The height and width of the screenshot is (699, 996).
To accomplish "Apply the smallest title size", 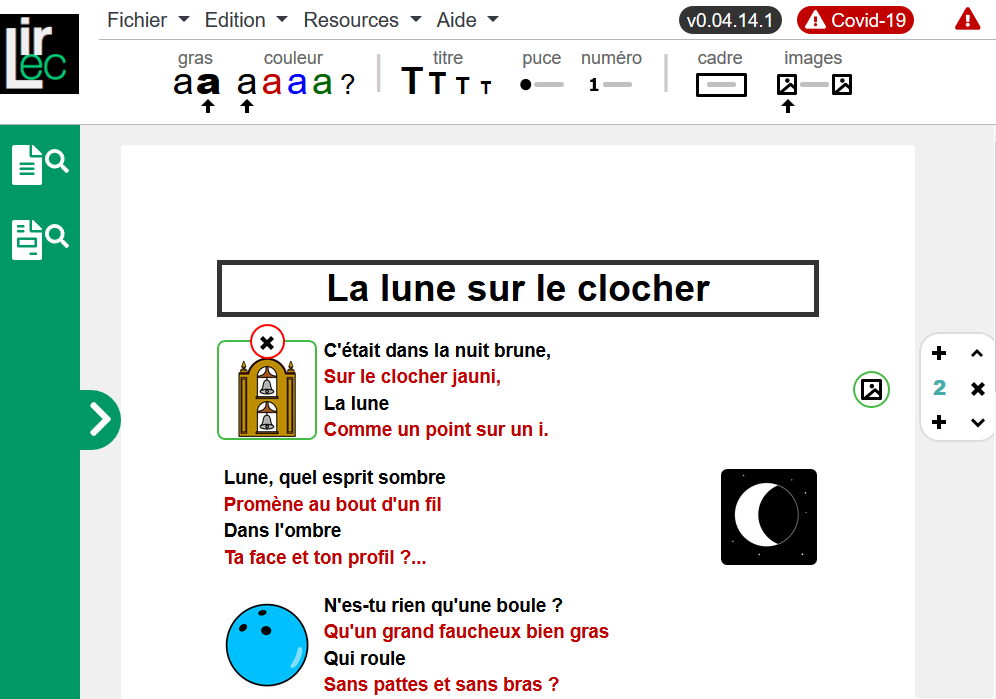I will coord(486,87).
